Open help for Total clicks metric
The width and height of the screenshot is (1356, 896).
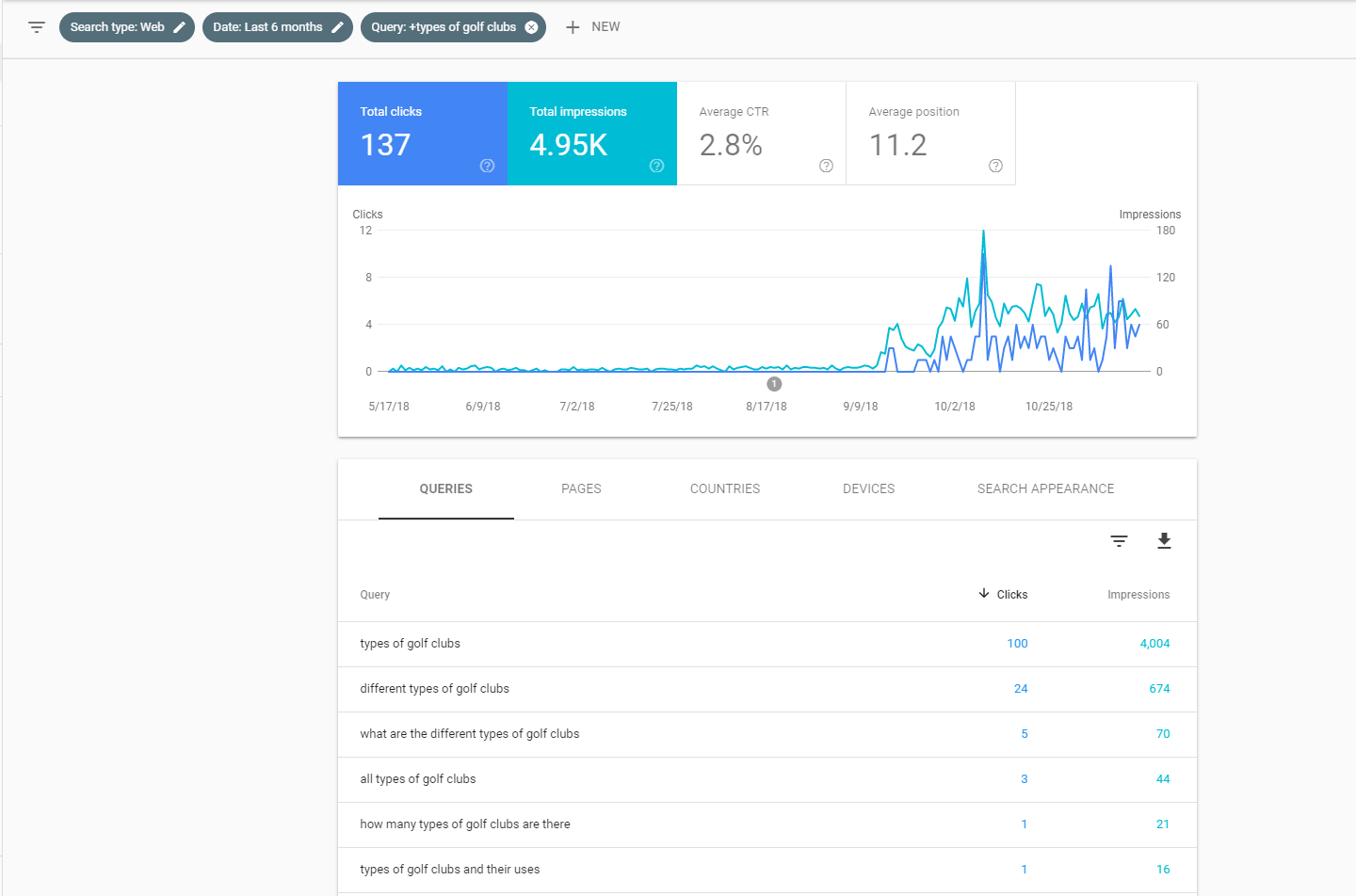click(487, 166)
